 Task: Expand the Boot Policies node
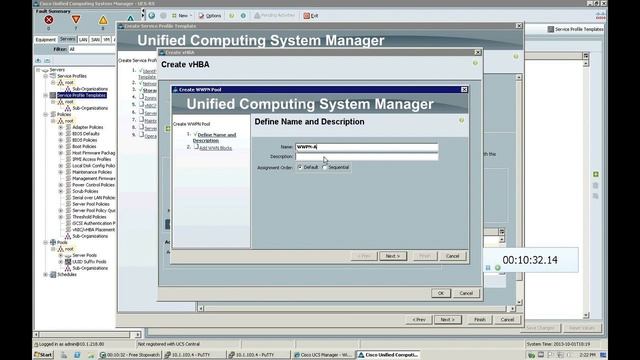(61, 147)
